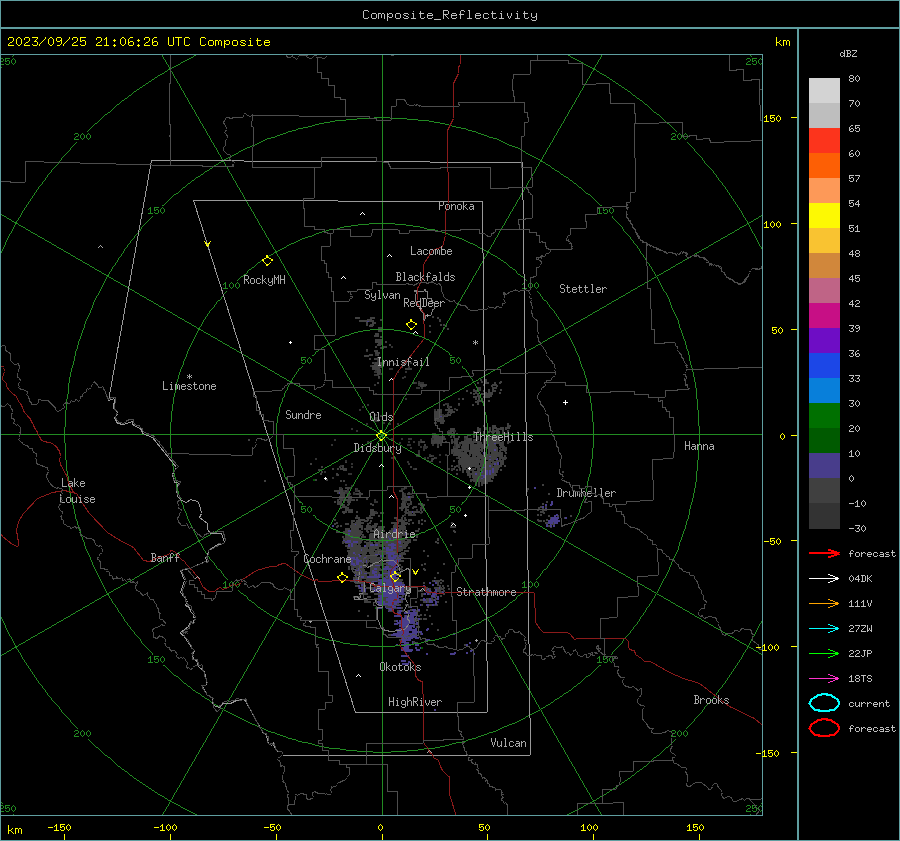Pick the green 20-30 dBZ swatch
900x841 pixels.
point(824,415)
